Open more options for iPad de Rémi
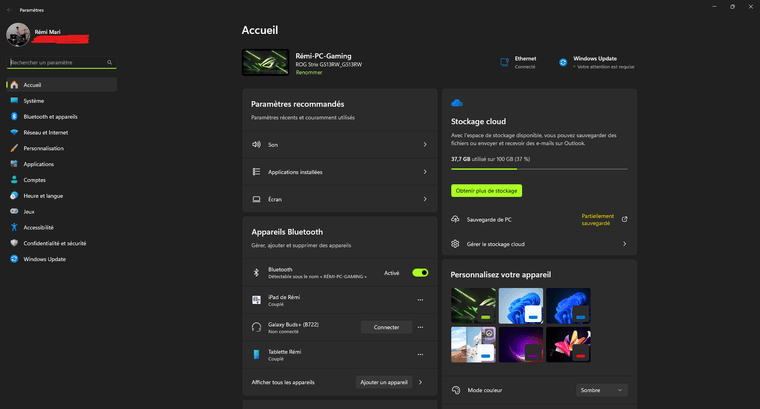 click(x=420, y=300)
